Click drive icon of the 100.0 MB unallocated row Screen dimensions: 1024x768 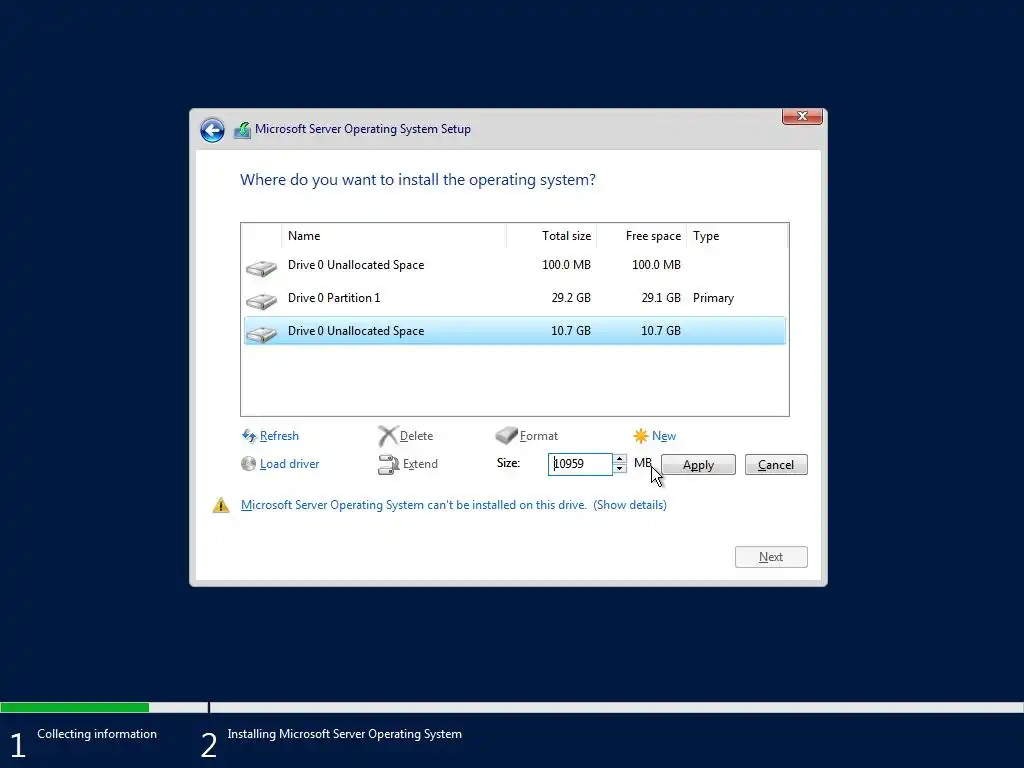261,268
